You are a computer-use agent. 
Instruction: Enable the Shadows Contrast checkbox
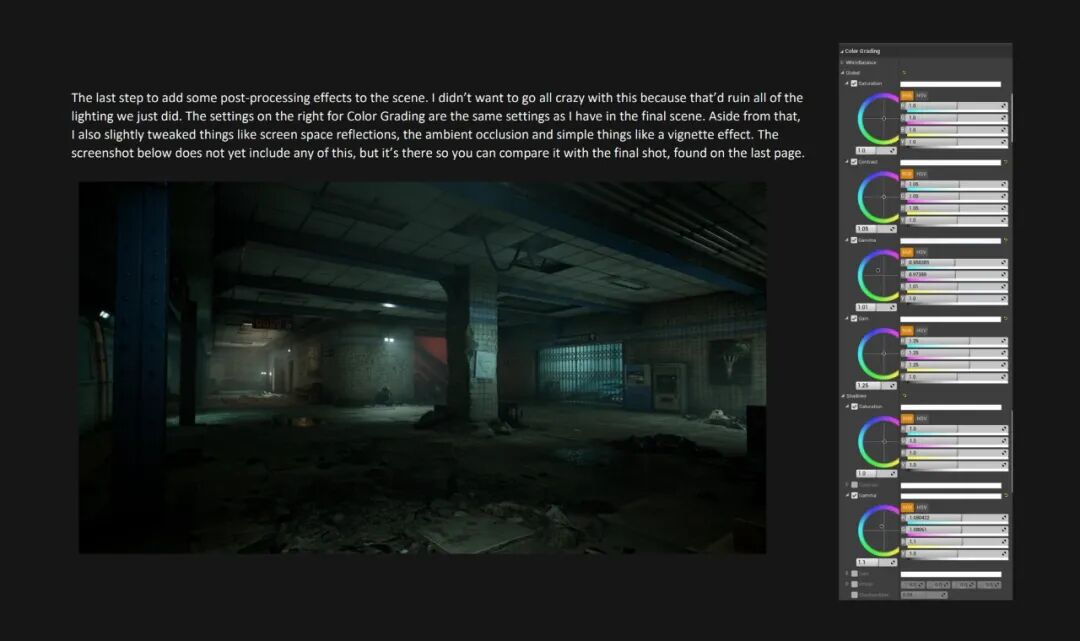coord(854,485)
